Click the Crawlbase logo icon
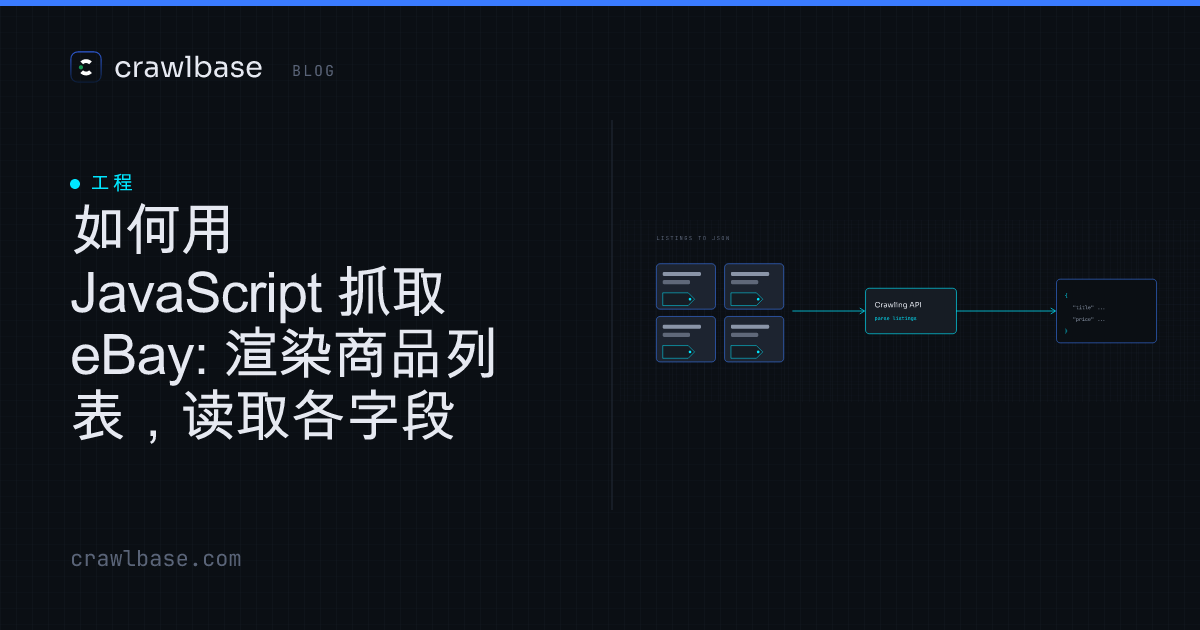Viewport: 1200px width, 630px height. point(86,67)
